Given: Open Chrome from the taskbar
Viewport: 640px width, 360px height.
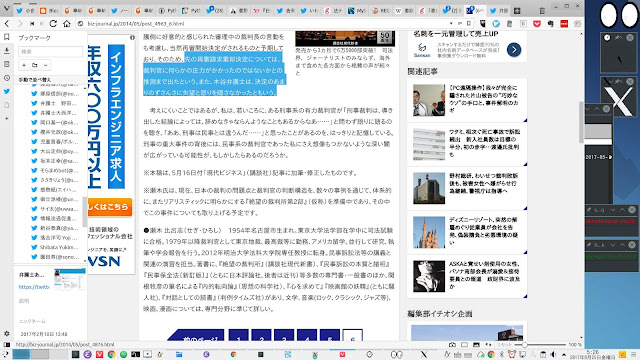Looking at the screenshot, I should pos(111,354).
